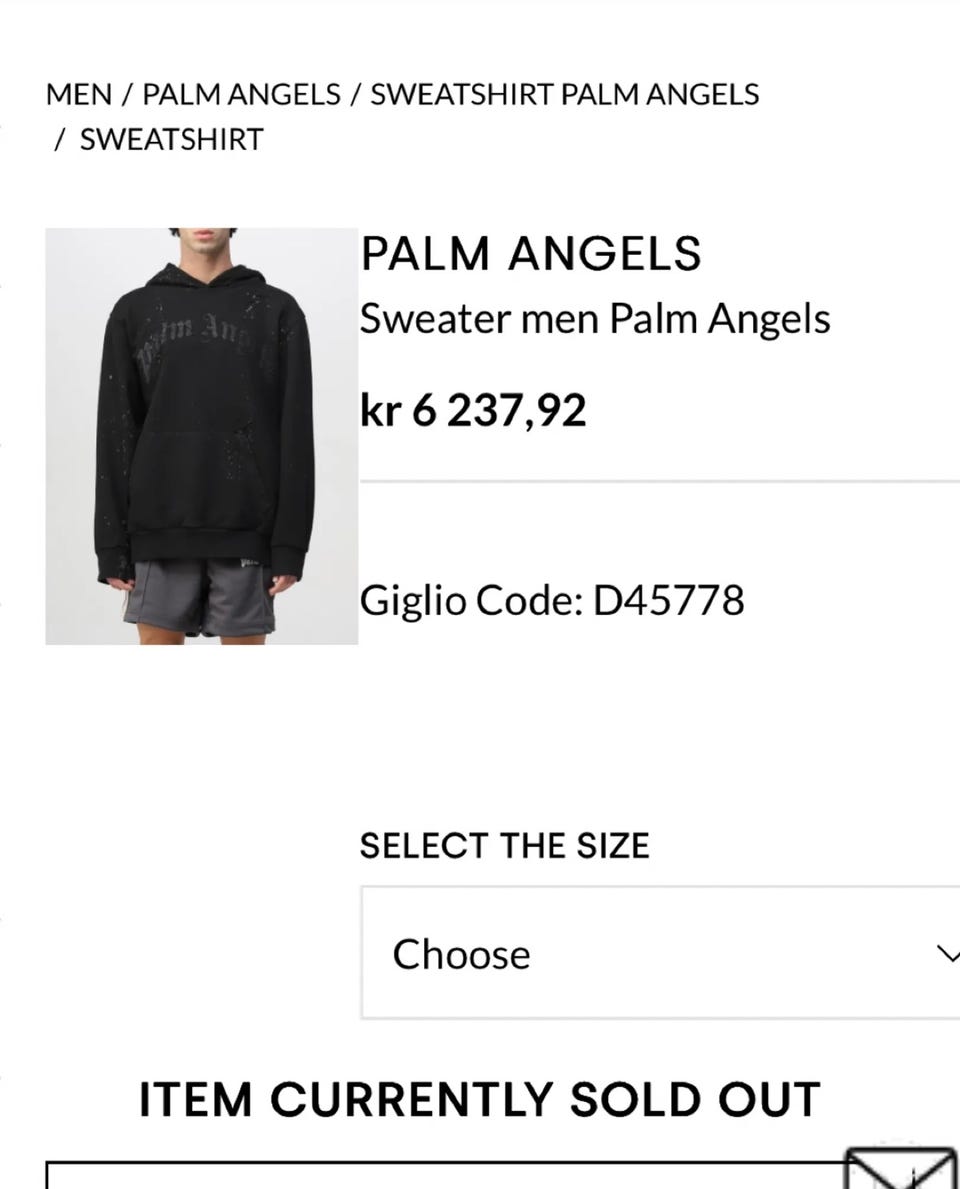Open SWEATSHIRT PALM ANGELS breadcrumb
Screen dimensions: 960x1189
[564, 95]
